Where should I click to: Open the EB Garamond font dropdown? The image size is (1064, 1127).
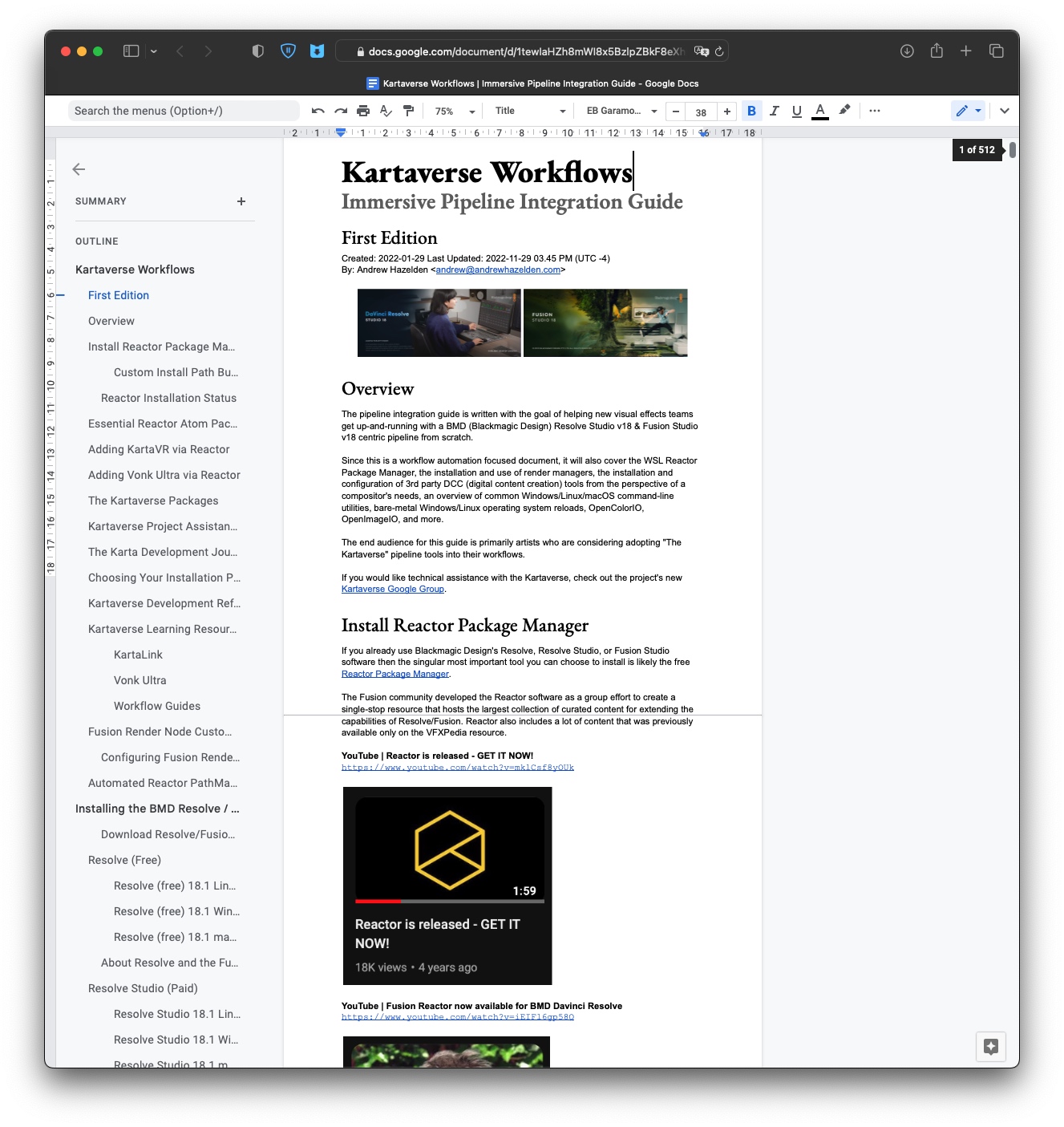click(x=622, y=111)
